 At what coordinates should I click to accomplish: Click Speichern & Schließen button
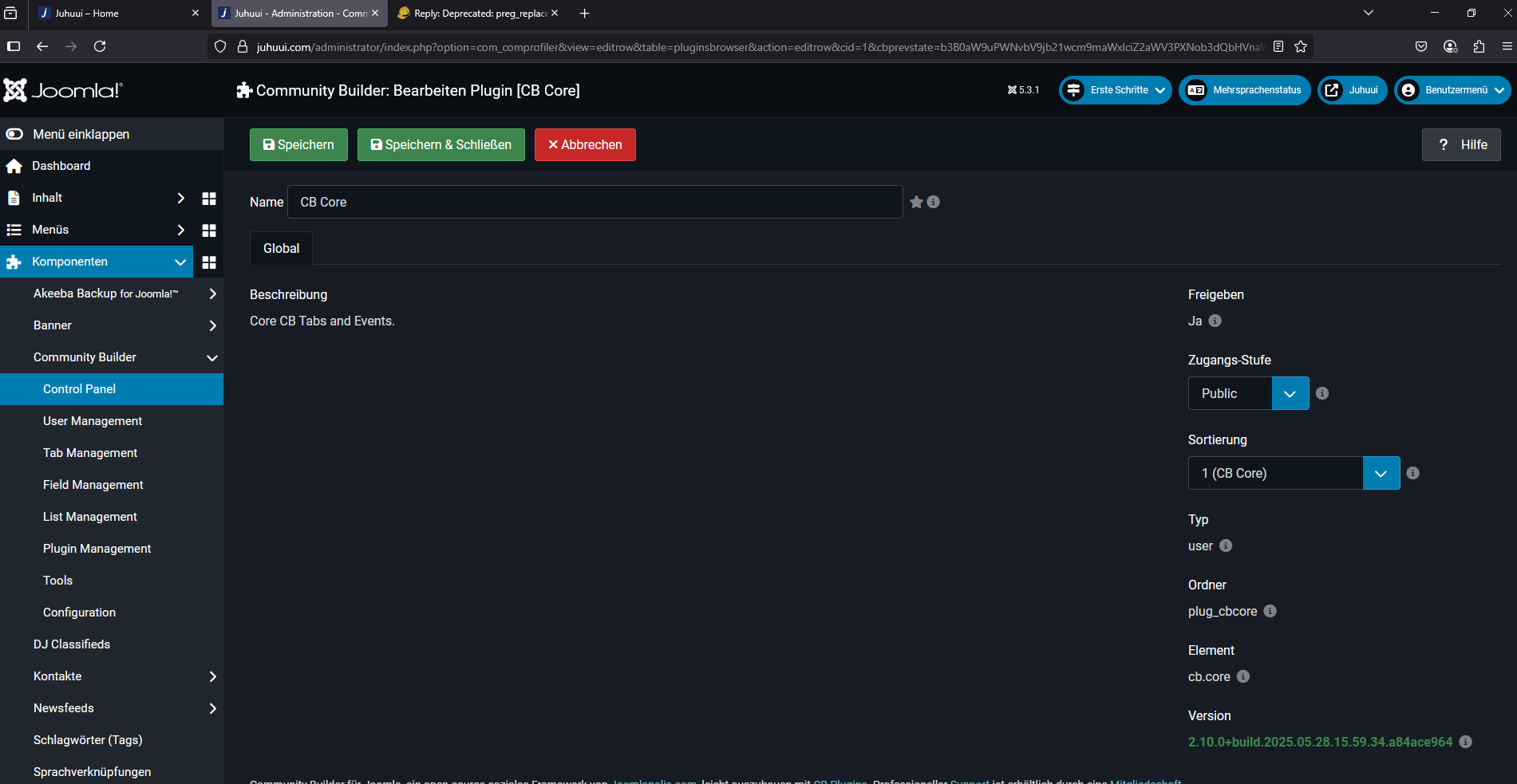tap(440, 144)
